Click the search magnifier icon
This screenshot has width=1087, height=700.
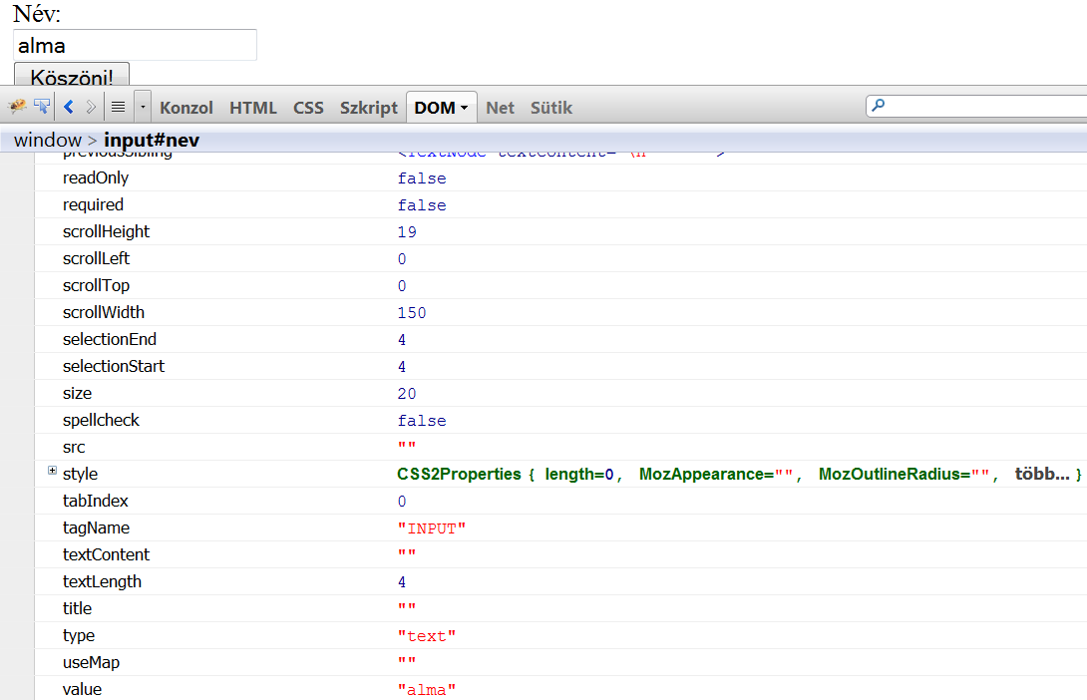tap(878, 106)
